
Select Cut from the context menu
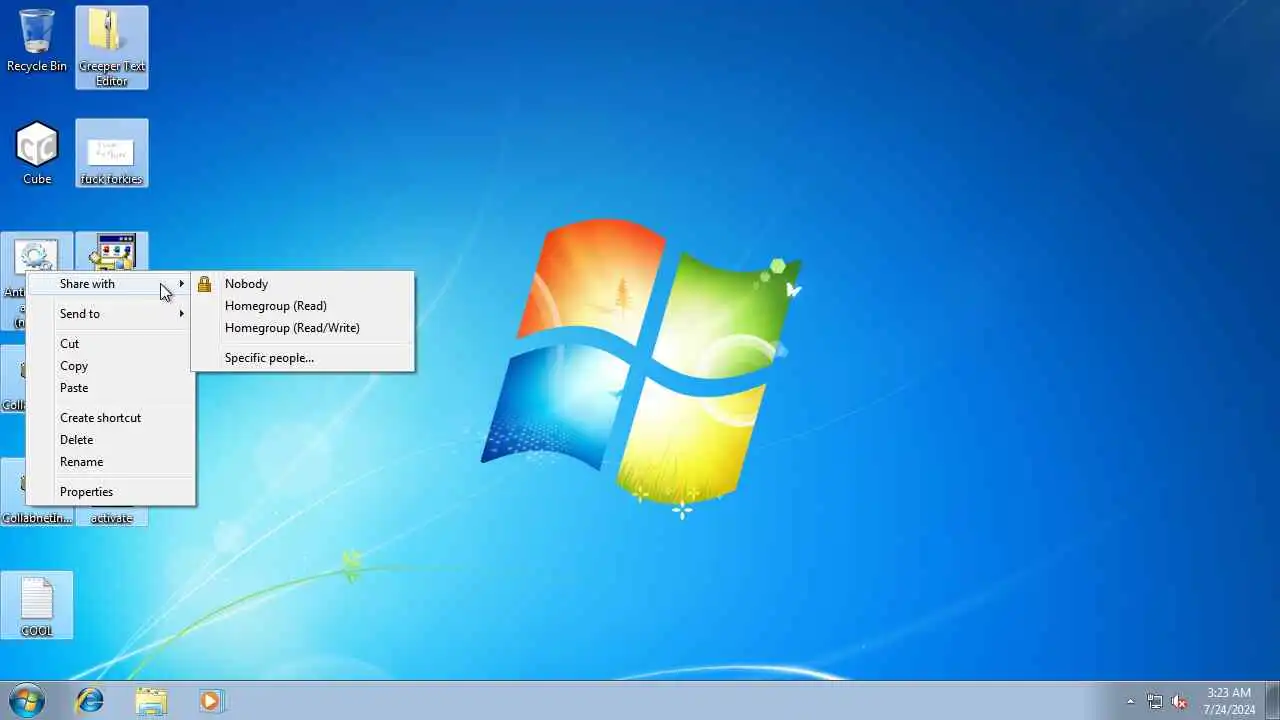coord(110,344)
